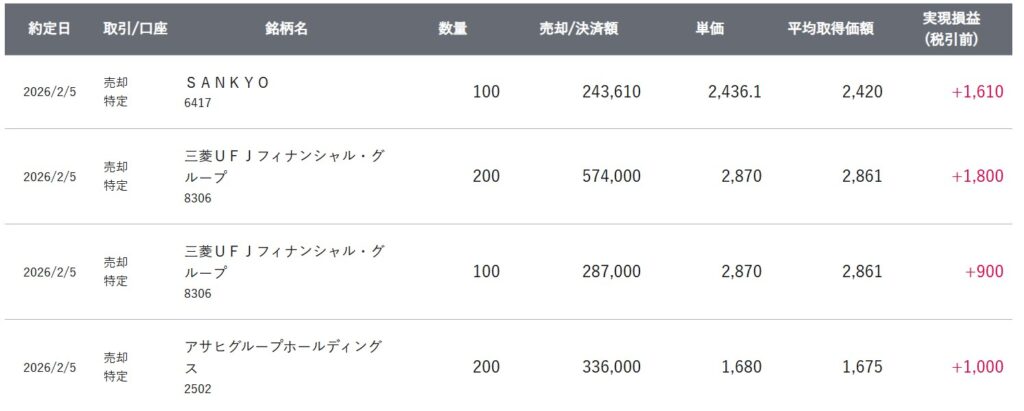The width and height of the screenshot is (1024, 411).
Task: Click the +1,000 realized profit value
Action: coord(977,367)
